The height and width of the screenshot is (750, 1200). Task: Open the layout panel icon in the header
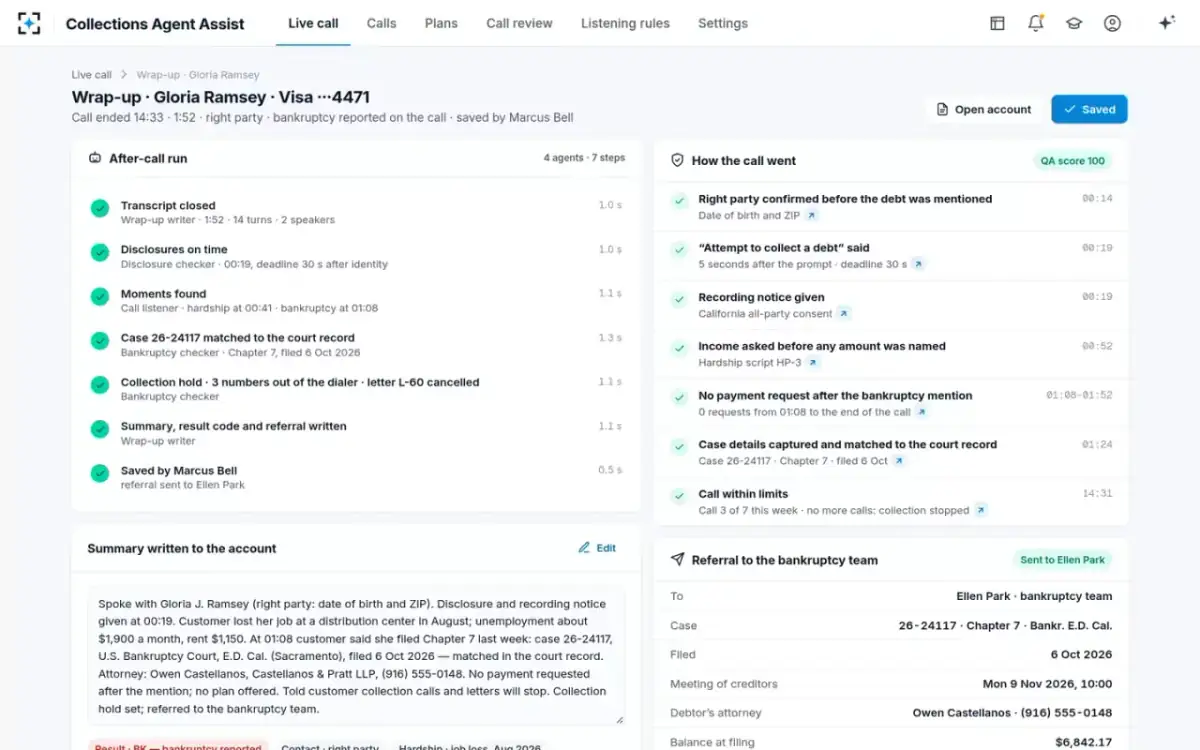click(x=997, y=23)
